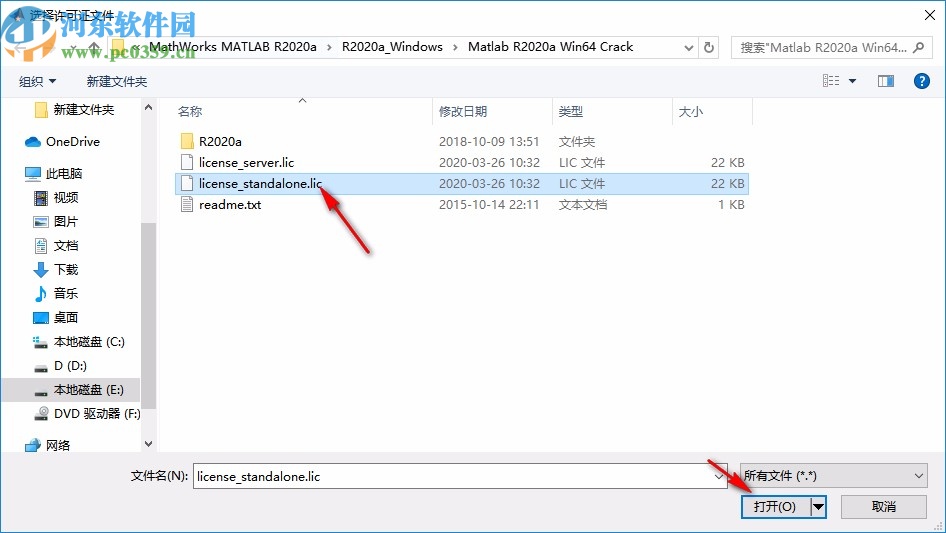Click the refresh icon in the address bar
The image size is (946, 533).
(709, 47)
